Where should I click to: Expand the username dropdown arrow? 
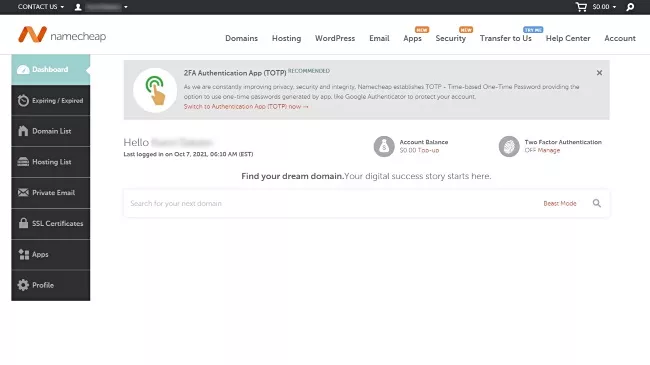pyautogui.click(x=126, y=7)
